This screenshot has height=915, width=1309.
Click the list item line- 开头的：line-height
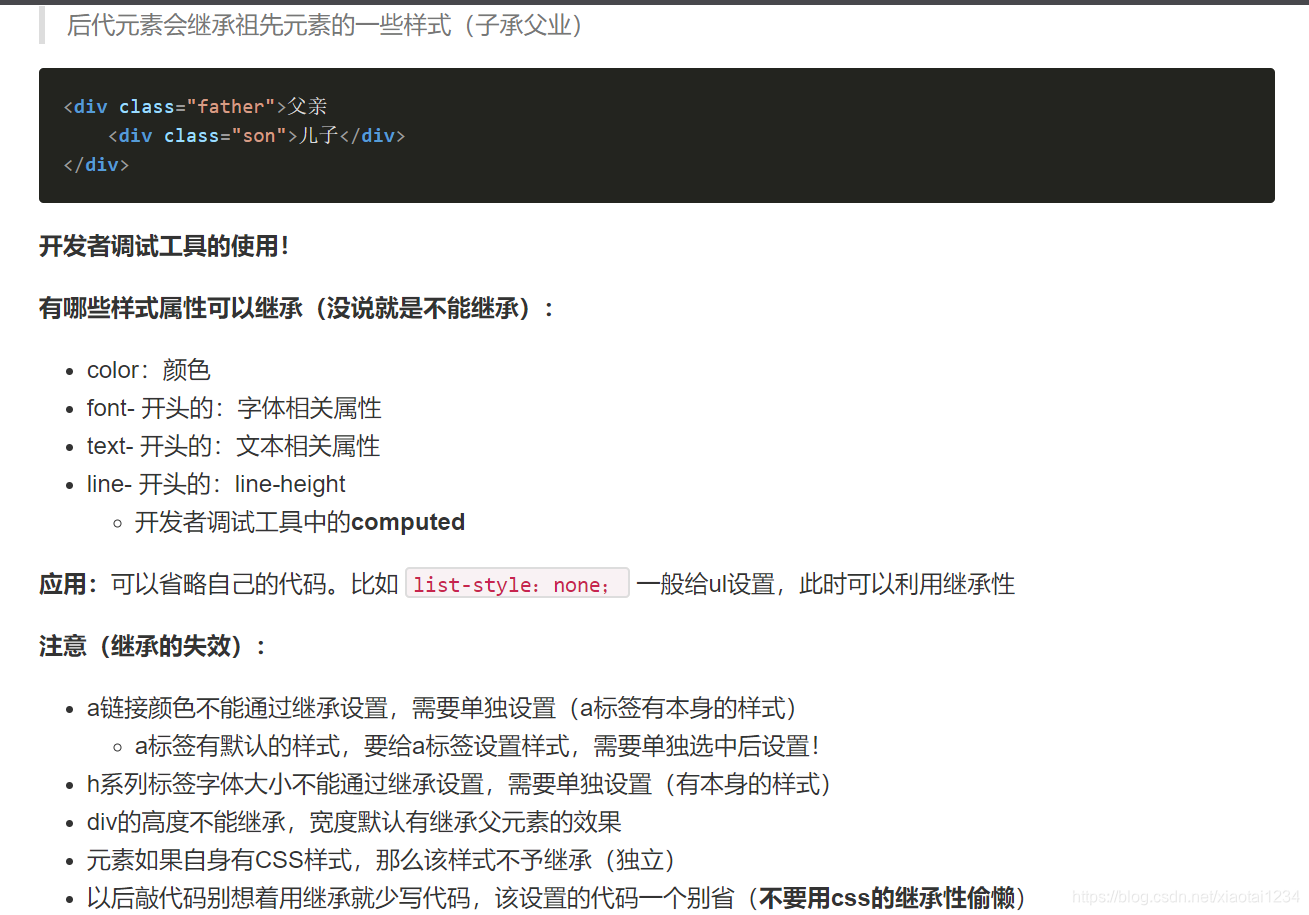click(216, 484)
